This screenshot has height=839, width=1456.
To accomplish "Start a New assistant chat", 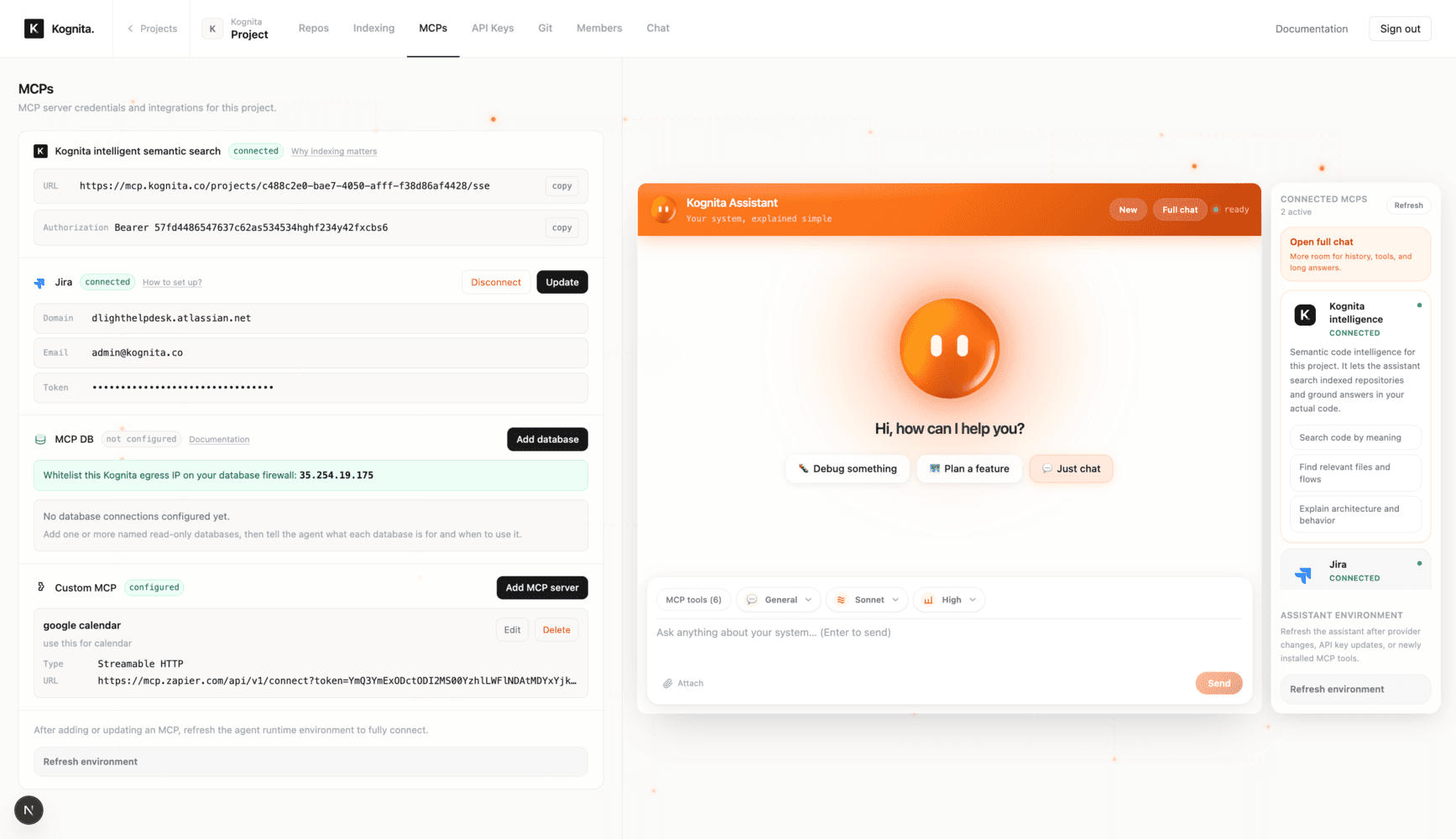I will (x=1128, y=210).
